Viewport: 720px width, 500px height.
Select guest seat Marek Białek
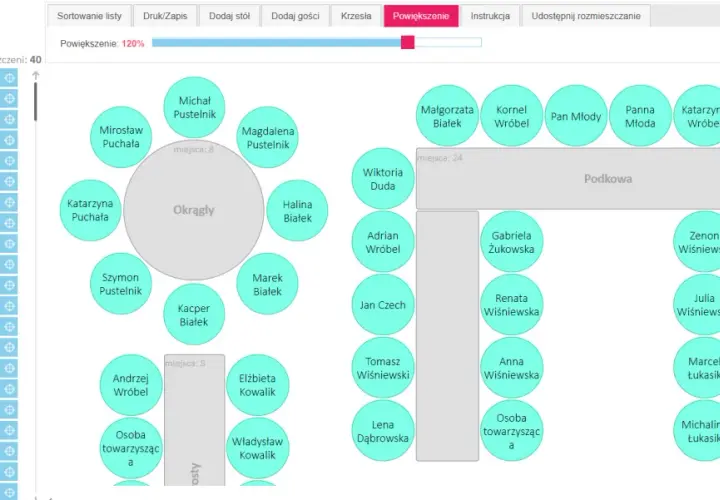267,284
